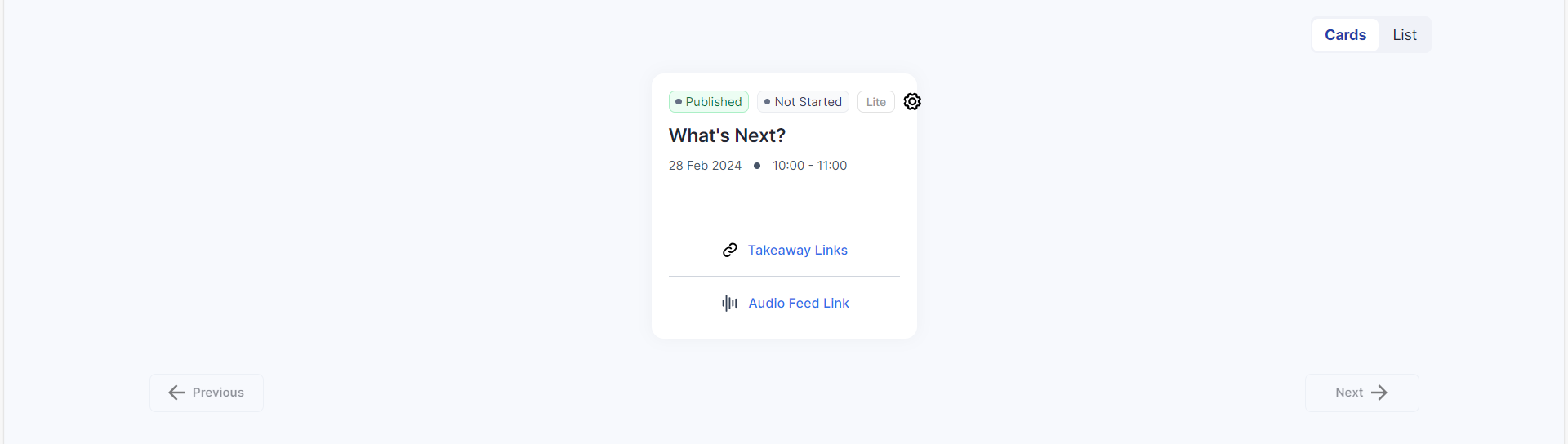The width and height of the screenshot is (1568, 444).
Task: Switch to the Cards view
Action: 1345,35
